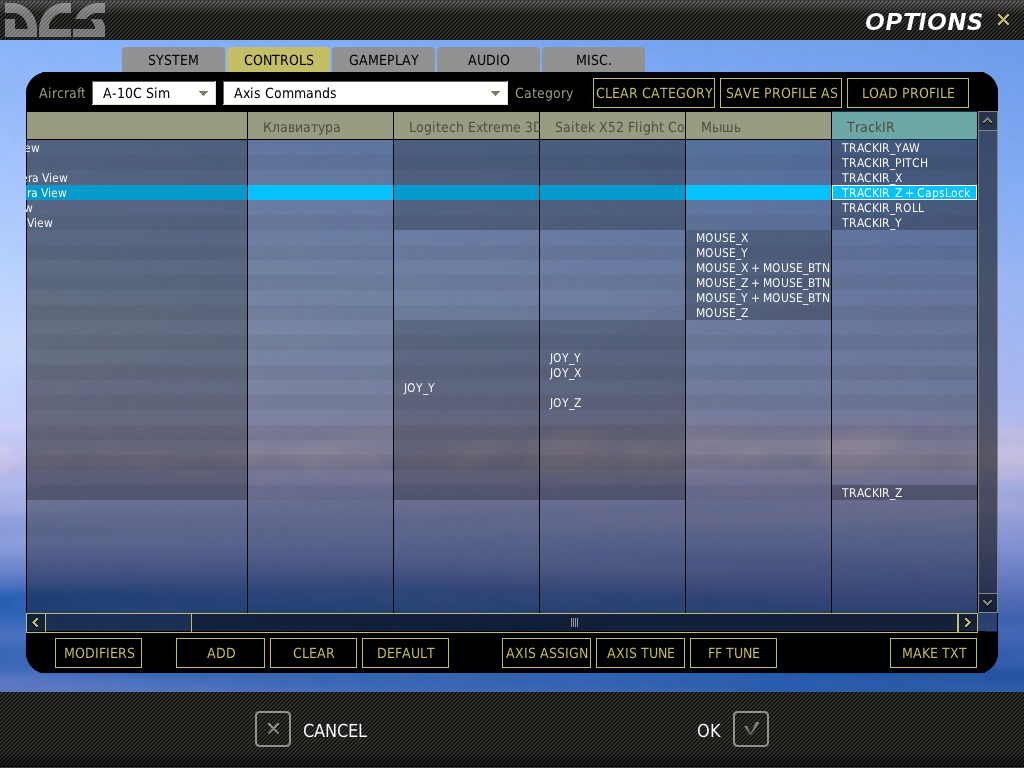This screenshot has width=1024, height=768.
Task: Select the MOUSE_Z cell
Action: click(x=759, y=313)
